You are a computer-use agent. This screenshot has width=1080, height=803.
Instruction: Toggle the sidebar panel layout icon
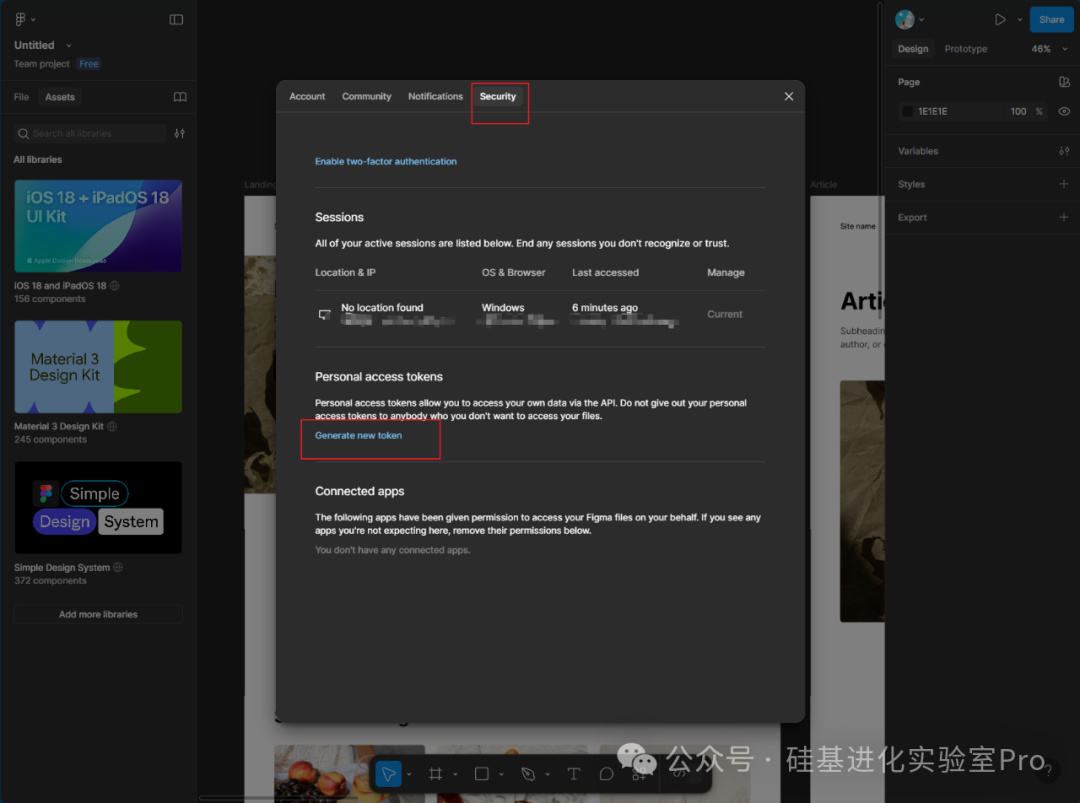176,19
